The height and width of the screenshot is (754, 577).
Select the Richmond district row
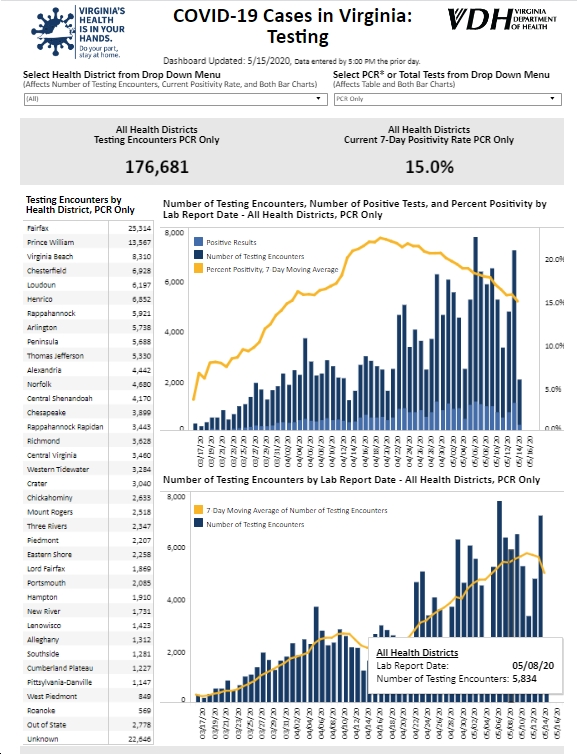pyautogui.click(x=88, y=441)
